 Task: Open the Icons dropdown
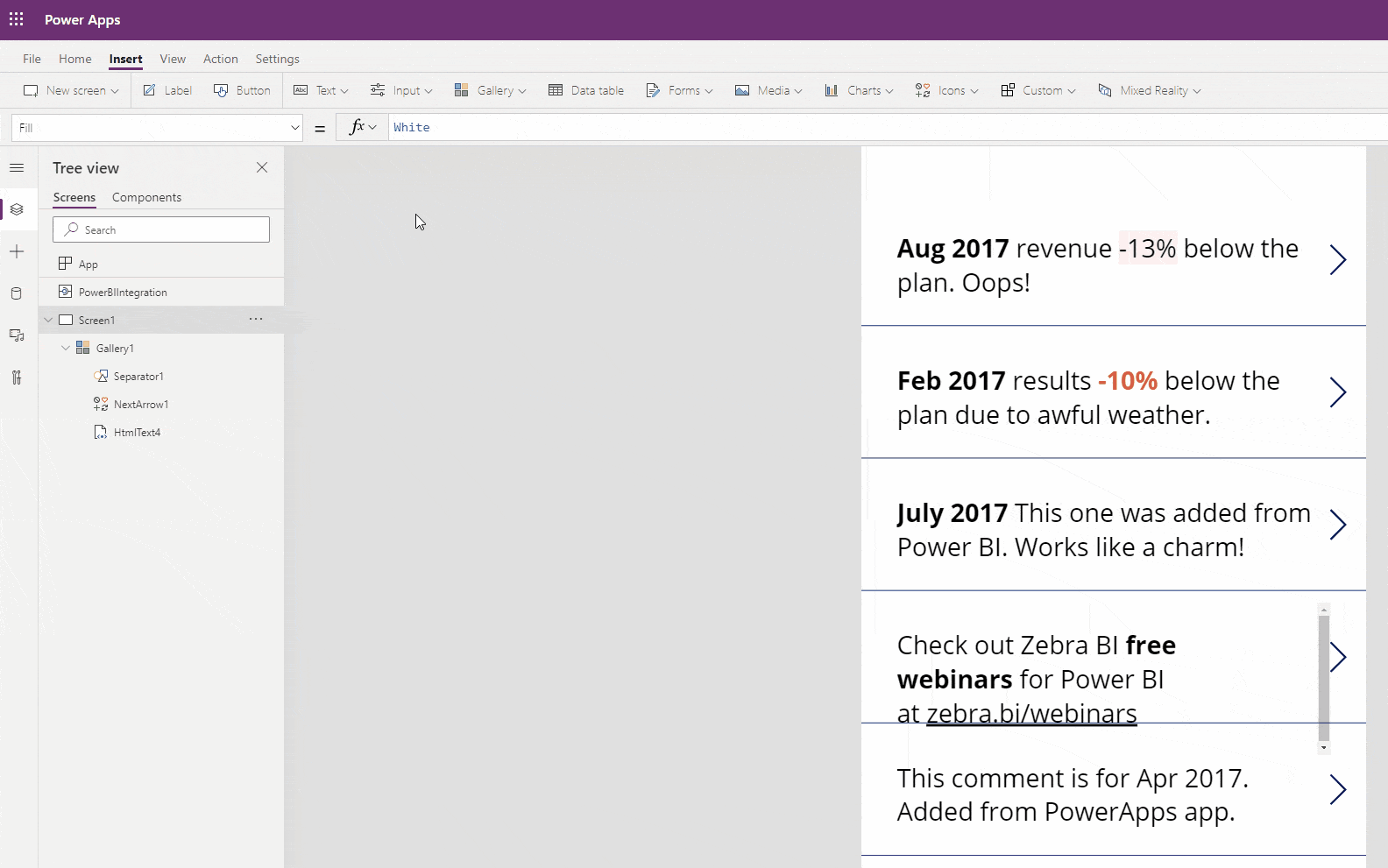946,90
